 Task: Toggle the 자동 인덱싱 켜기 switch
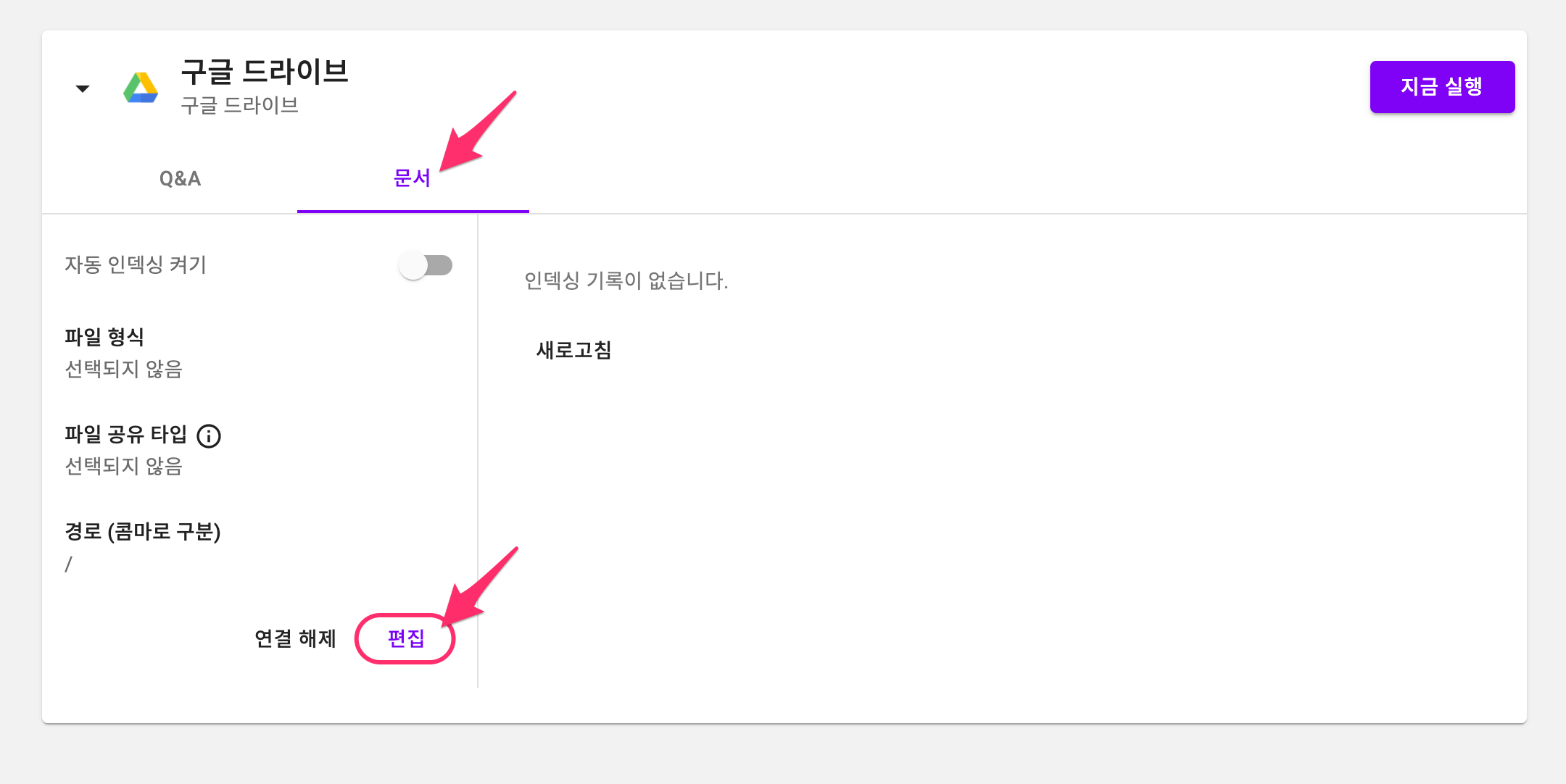click(x=426, y=265)
